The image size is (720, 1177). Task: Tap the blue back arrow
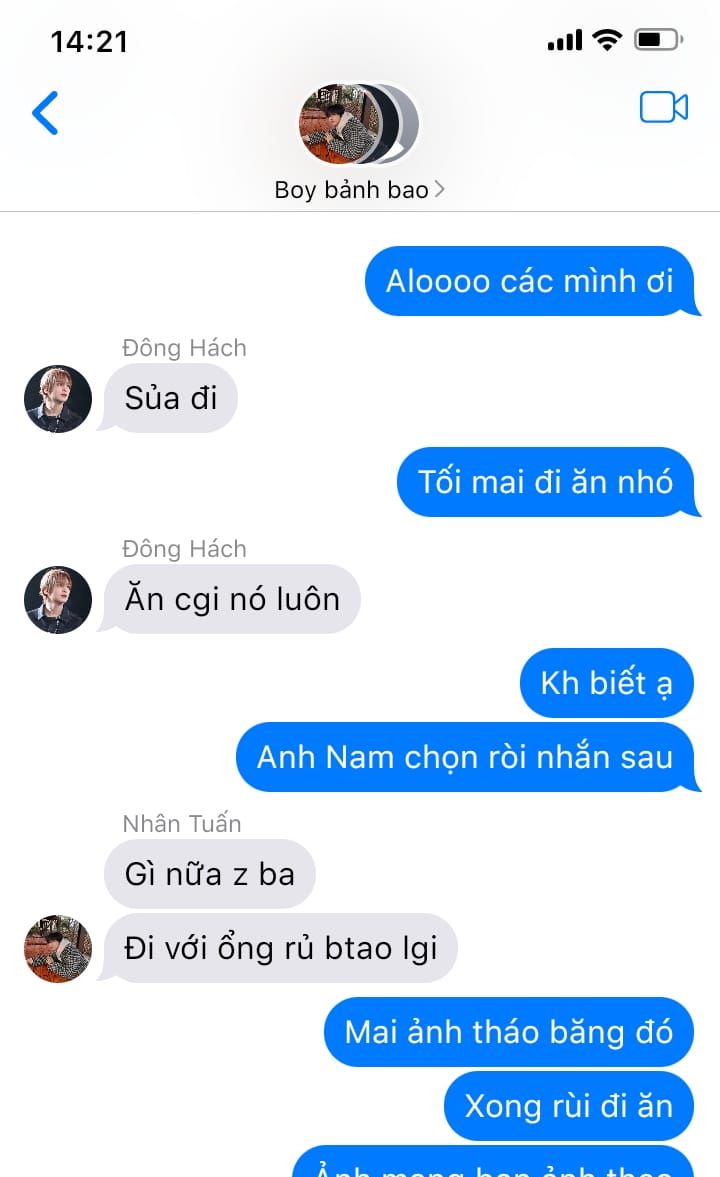(45, 113)
